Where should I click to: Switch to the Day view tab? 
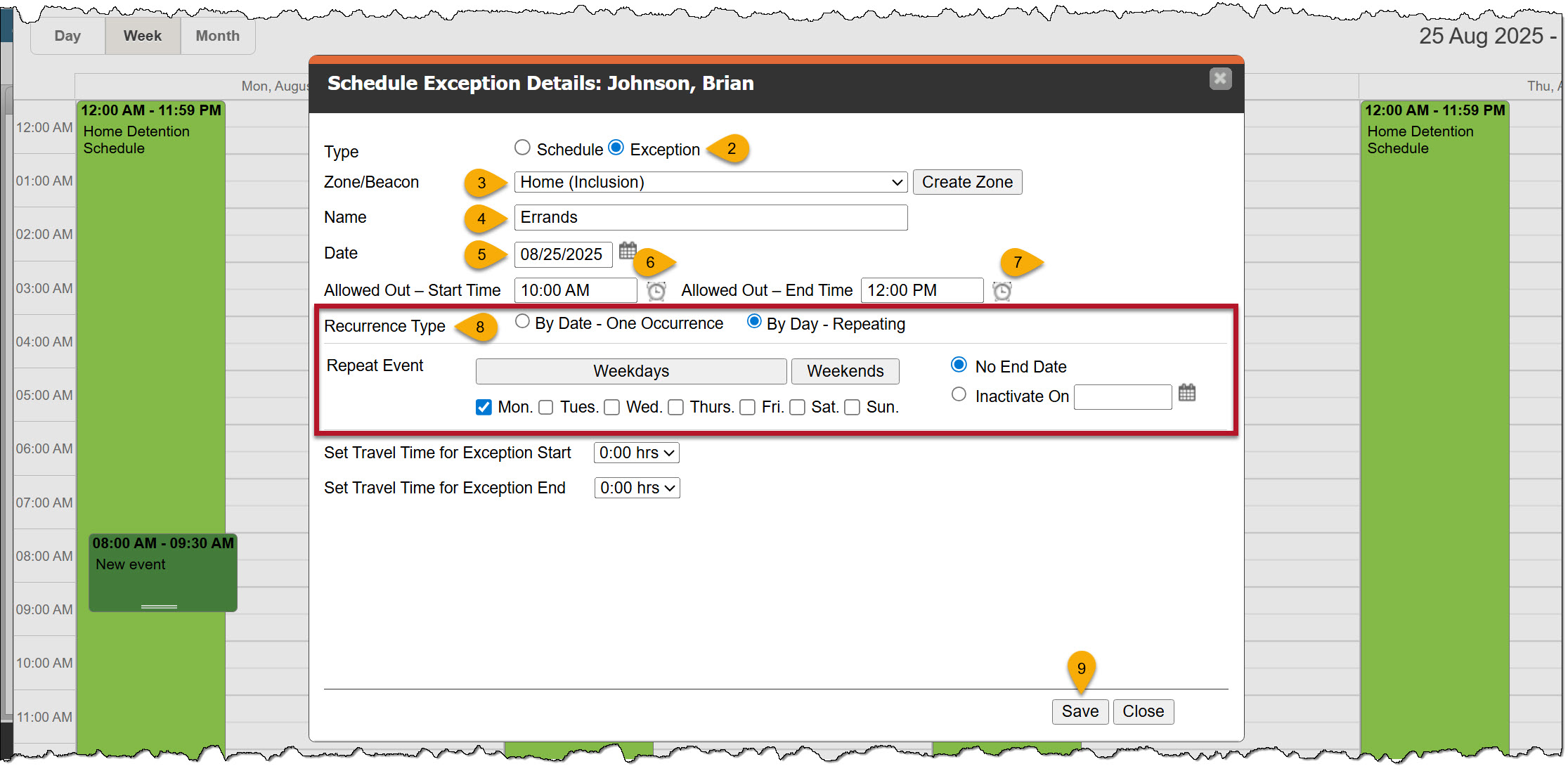(67, 36)
